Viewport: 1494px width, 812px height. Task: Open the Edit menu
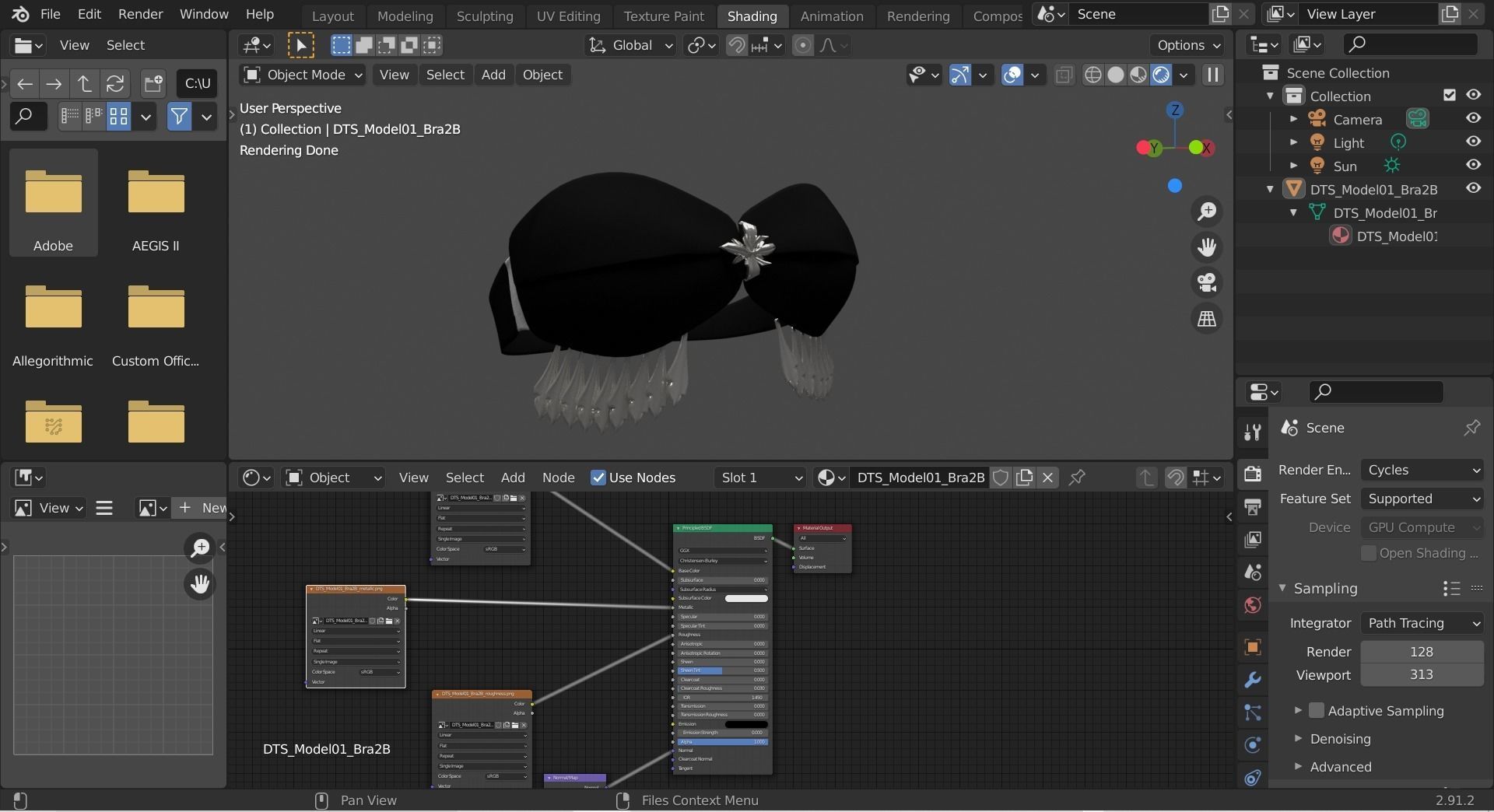pos(89,14)
